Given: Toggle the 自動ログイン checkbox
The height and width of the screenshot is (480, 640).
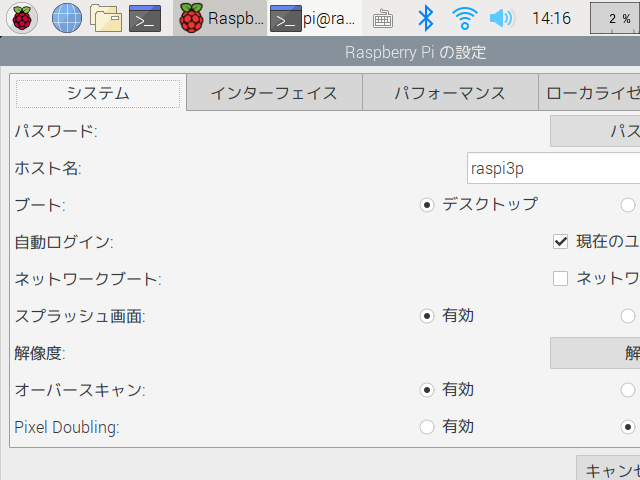Looking at the screenshot, I should 560,241.
